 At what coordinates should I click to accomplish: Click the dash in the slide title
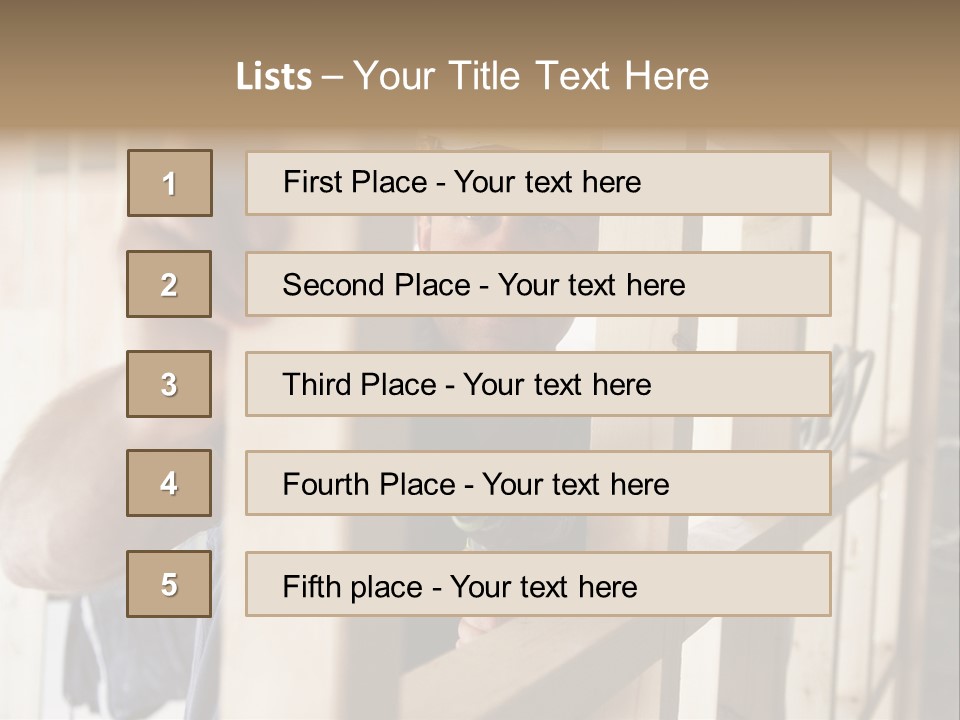332,77
